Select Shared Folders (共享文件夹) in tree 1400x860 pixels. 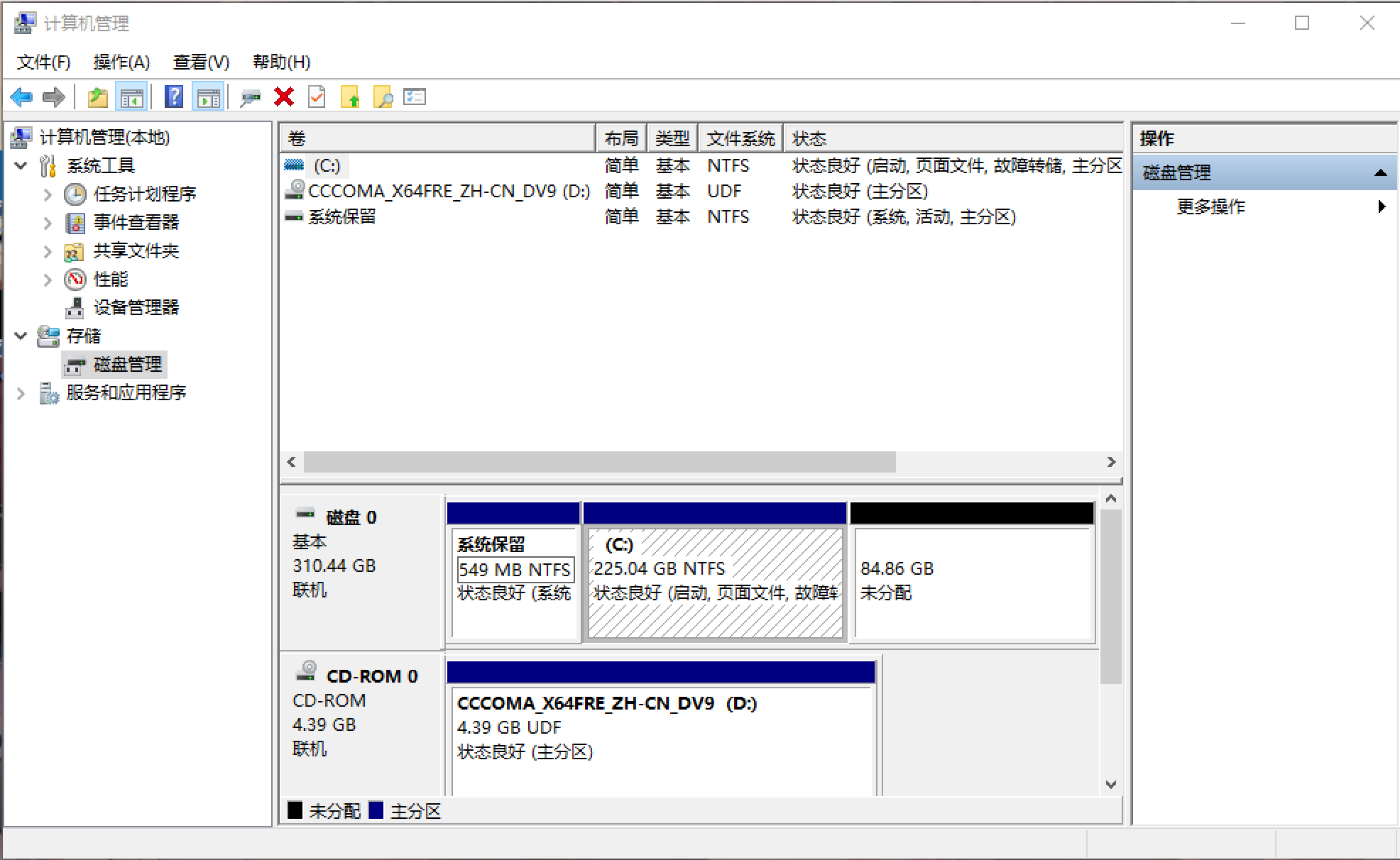(136, 250)
